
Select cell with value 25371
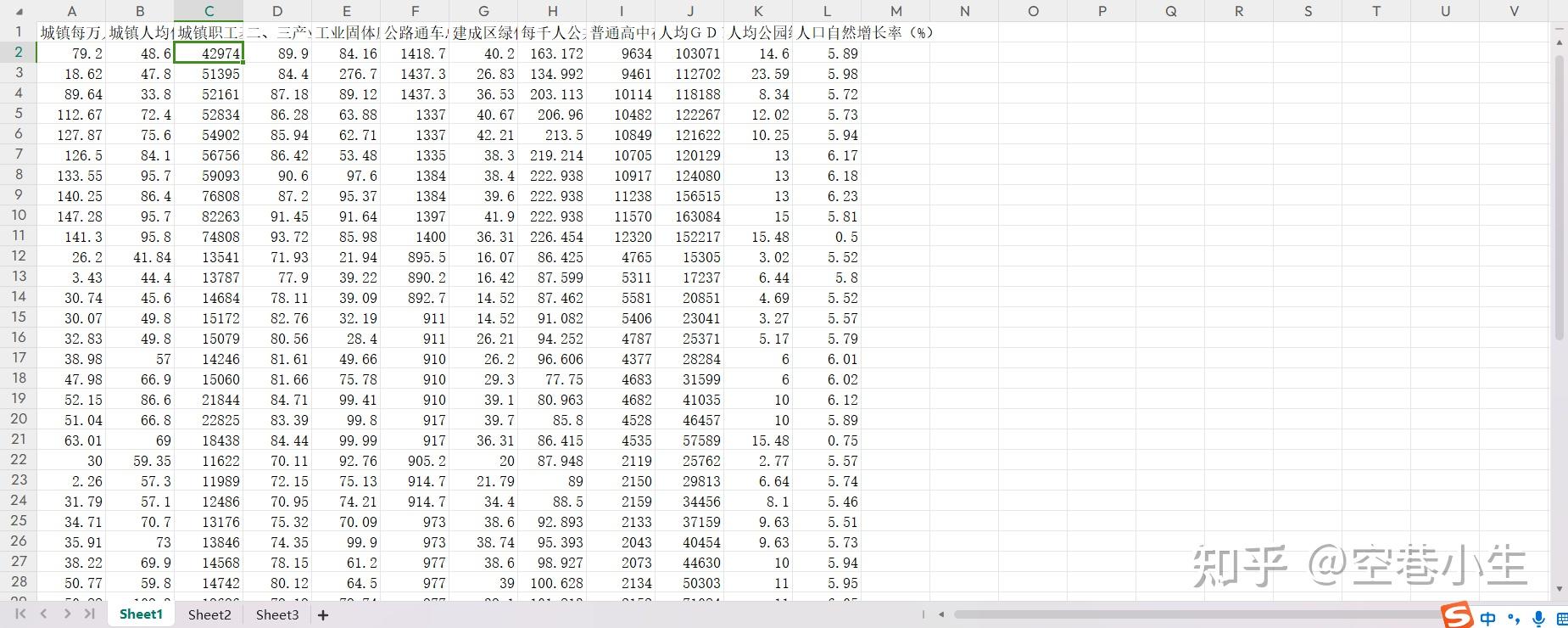(689, 339)
